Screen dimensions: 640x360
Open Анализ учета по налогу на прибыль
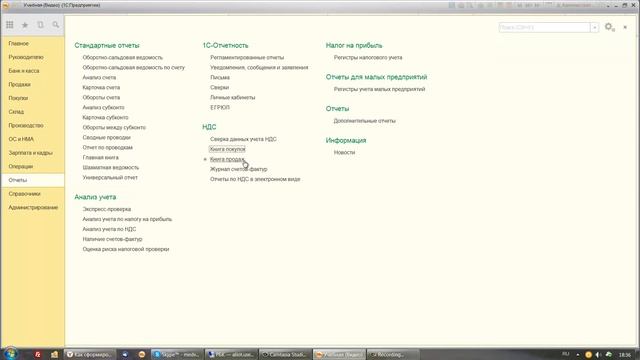(x=127, y=219)
